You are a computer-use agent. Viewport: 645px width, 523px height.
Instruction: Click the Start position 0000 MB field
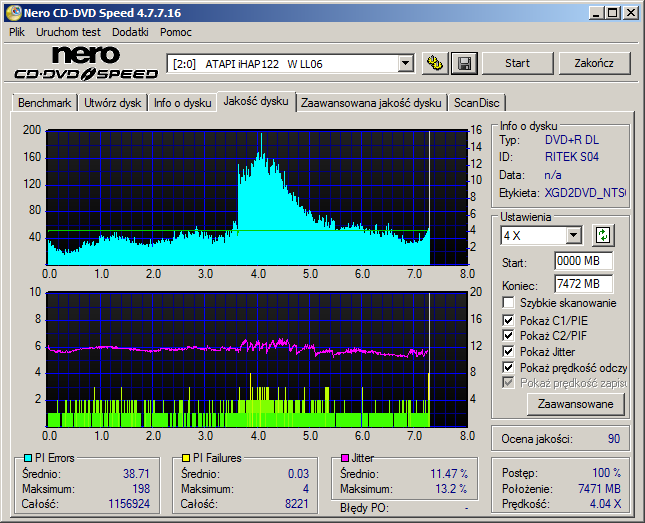583,261
